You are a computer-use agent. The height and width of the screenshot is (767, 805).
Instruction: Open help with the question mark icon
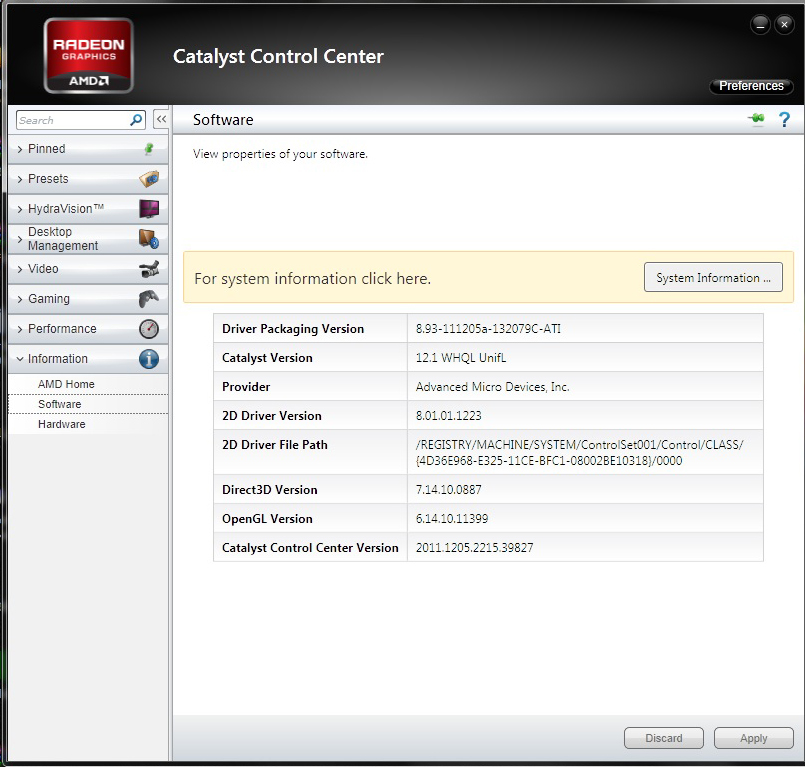(x=784, y=120)
